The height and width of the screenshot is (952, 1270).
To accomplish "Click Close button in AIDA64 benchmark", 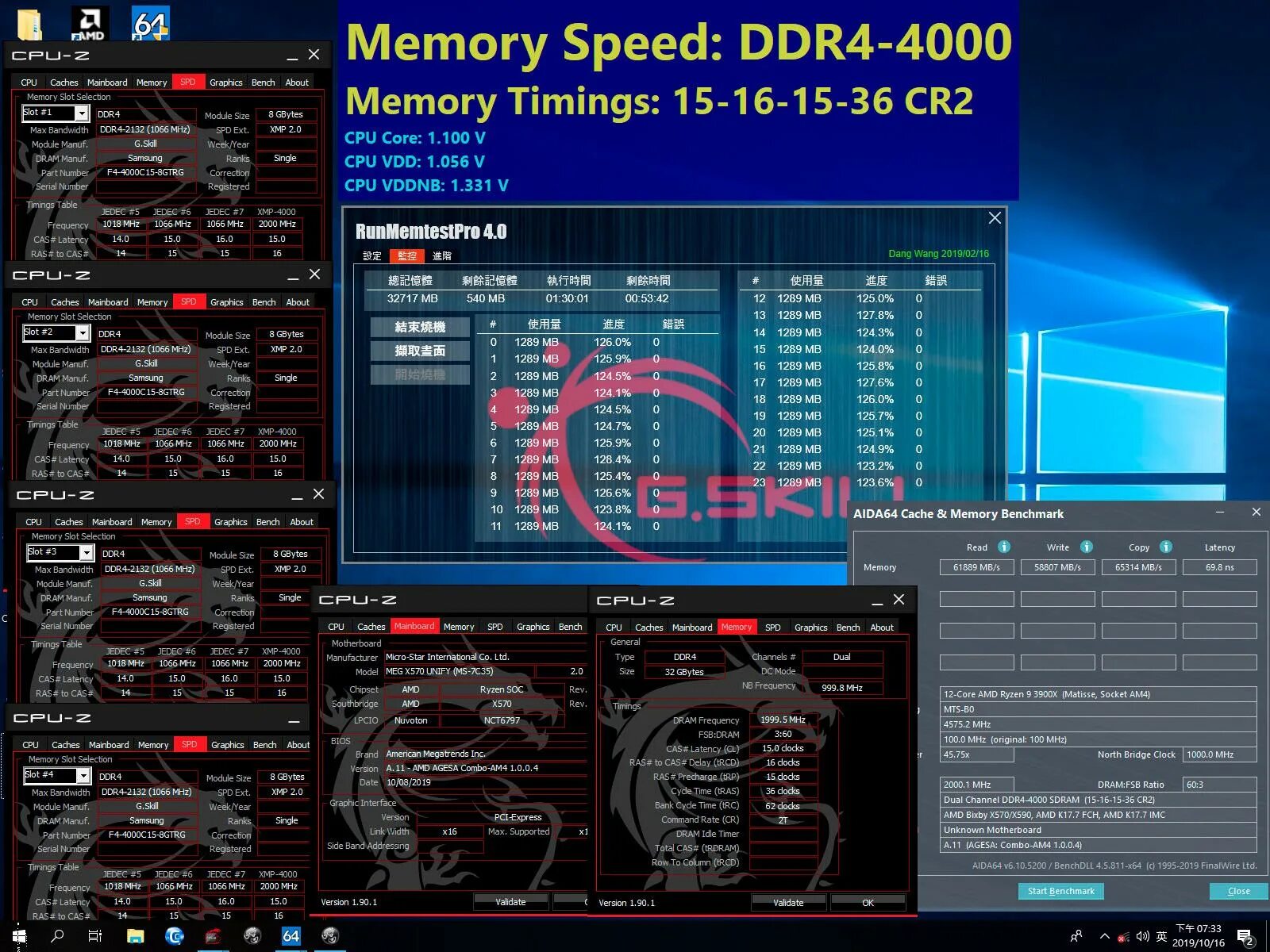I will pyautogui.click(x=1239, y=891).
